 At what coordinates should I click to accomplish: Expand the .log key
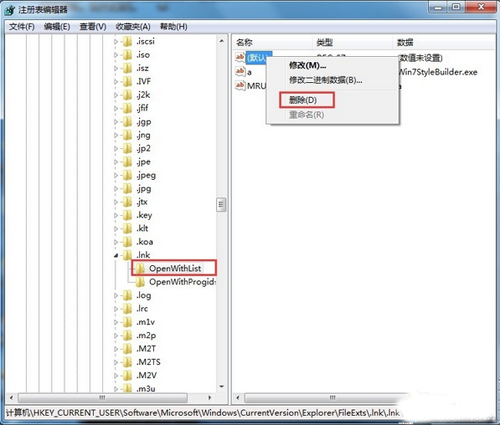(116, 295)
